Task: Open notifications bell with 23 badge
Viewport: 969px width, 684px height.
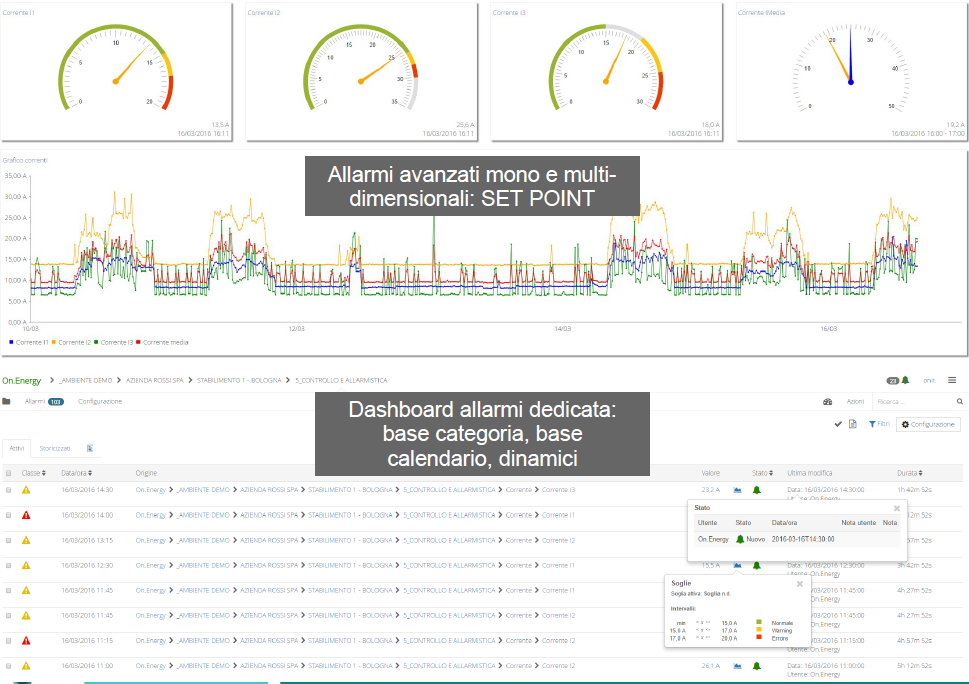Action: tap(905, 380)
